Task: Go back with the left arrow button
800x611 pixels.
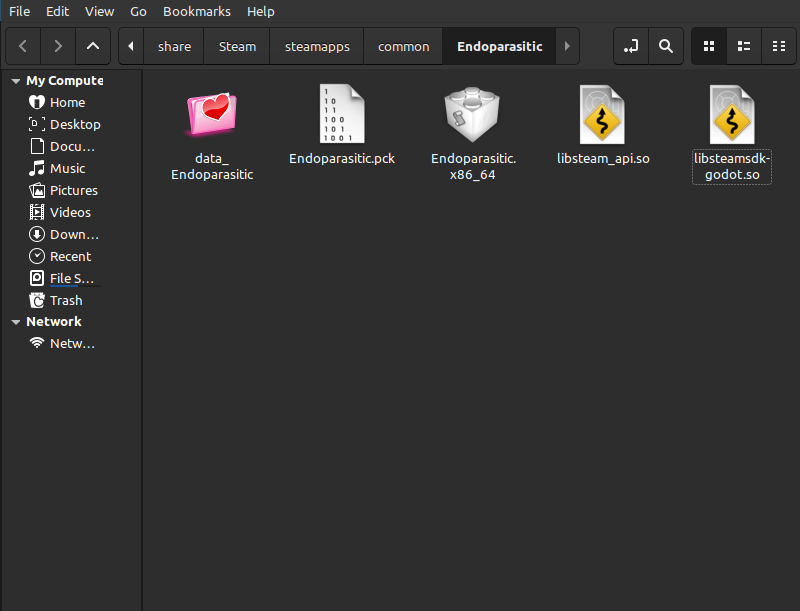Action: pos(23,46)
